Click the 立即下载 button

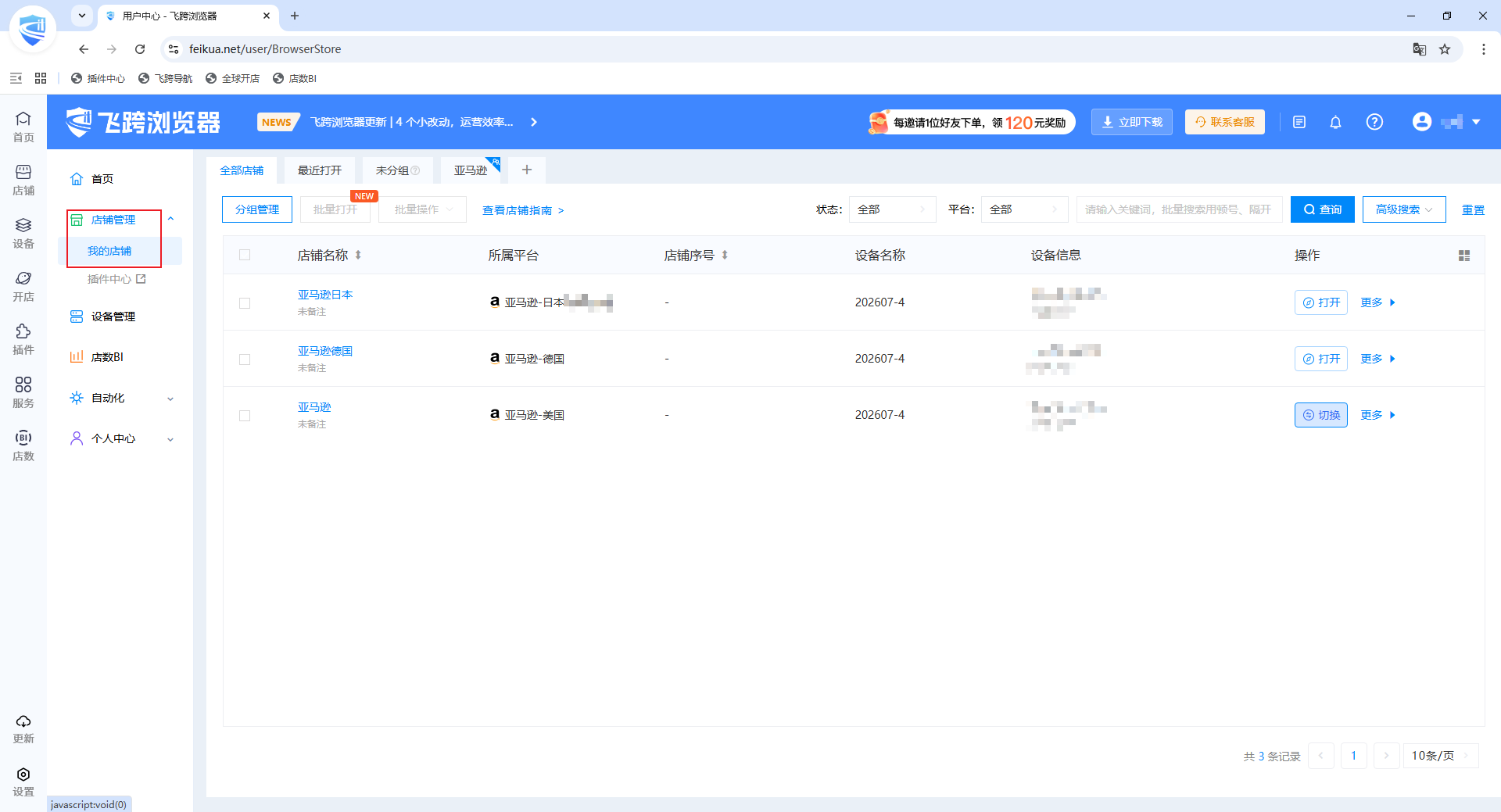[1132, 122]
